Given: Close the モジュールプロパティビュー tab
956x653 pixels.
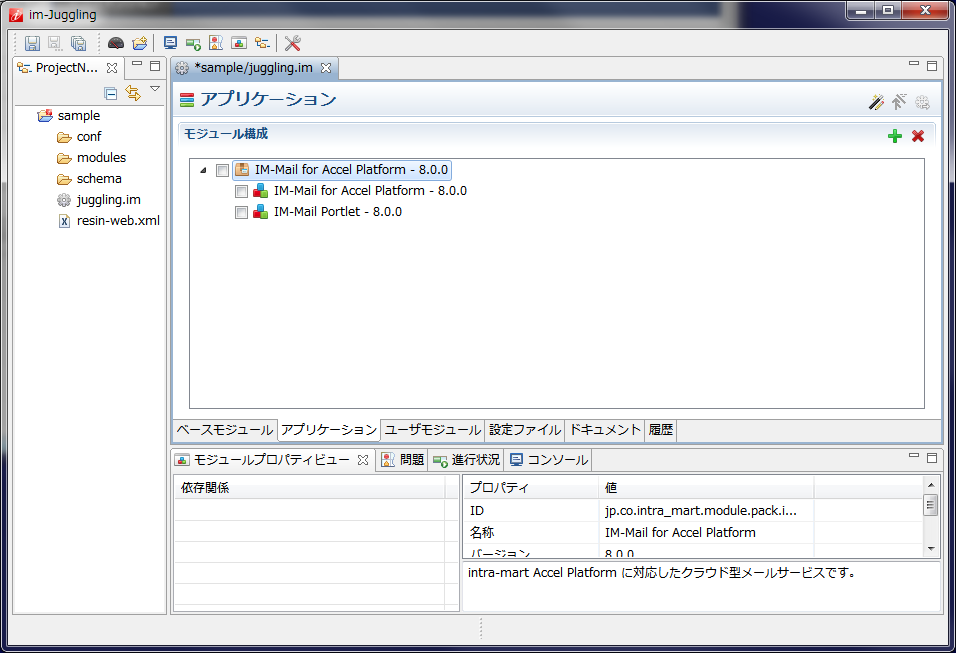Looking at the screenshot, I should tap(363, 460).
